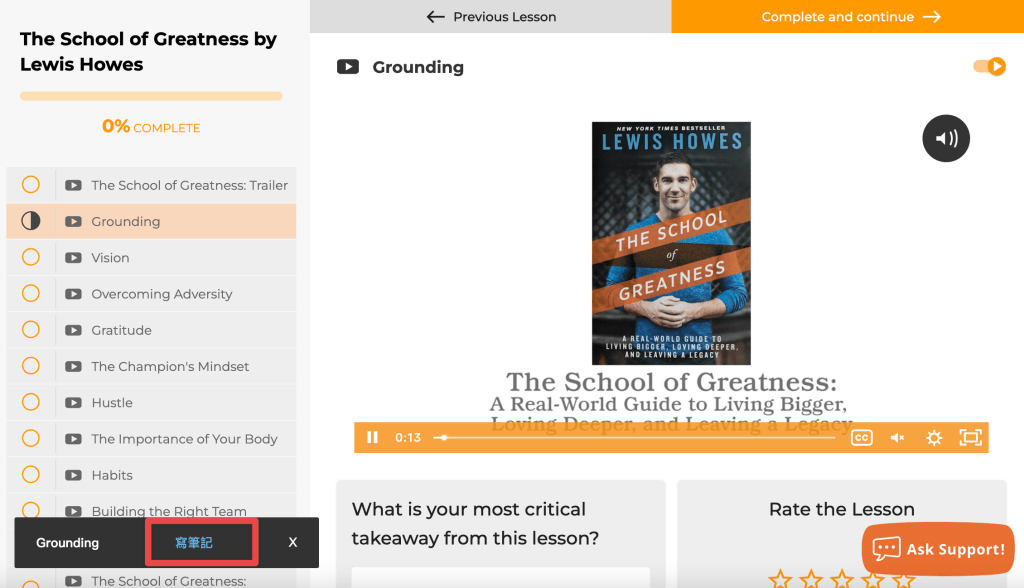1024x588 pixels.
Task: Close the Grounding note popup
Action: [x=293, y=542]
